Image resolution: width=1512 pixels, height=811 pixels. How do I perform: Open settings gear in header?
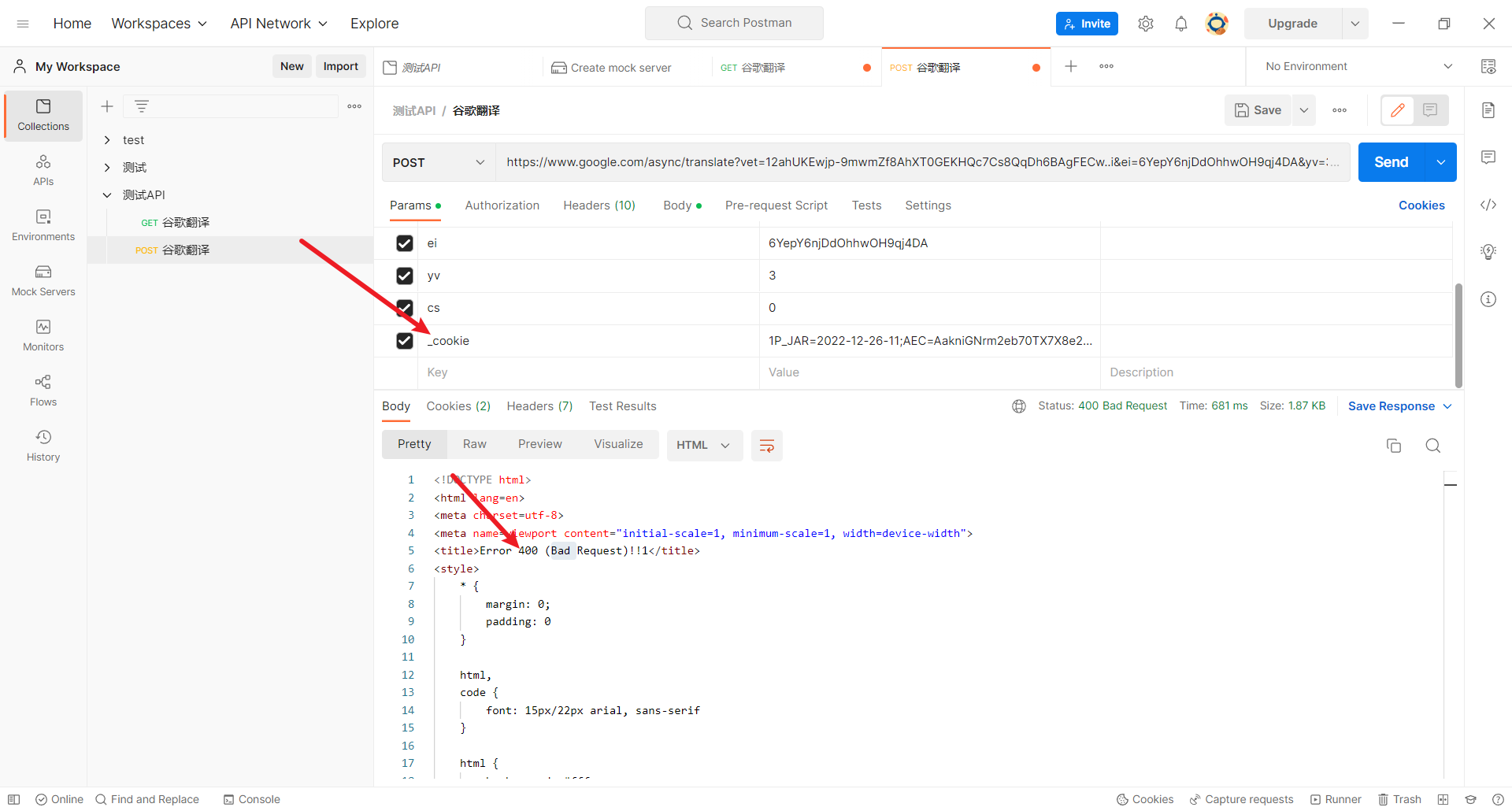(1145, 24)
